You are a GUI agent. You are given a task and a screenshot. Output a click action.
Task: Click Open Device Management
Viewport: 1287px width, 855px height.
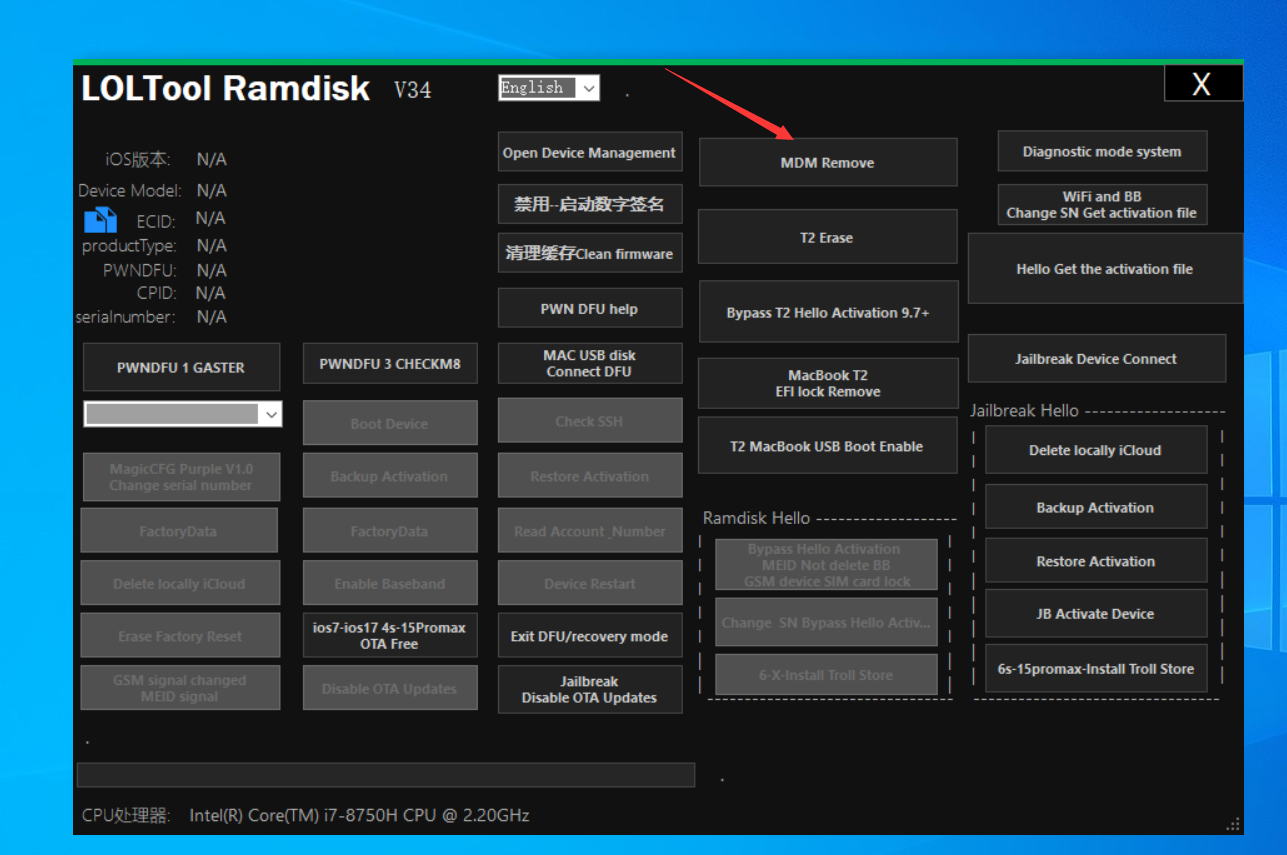[x=590, y=152]
